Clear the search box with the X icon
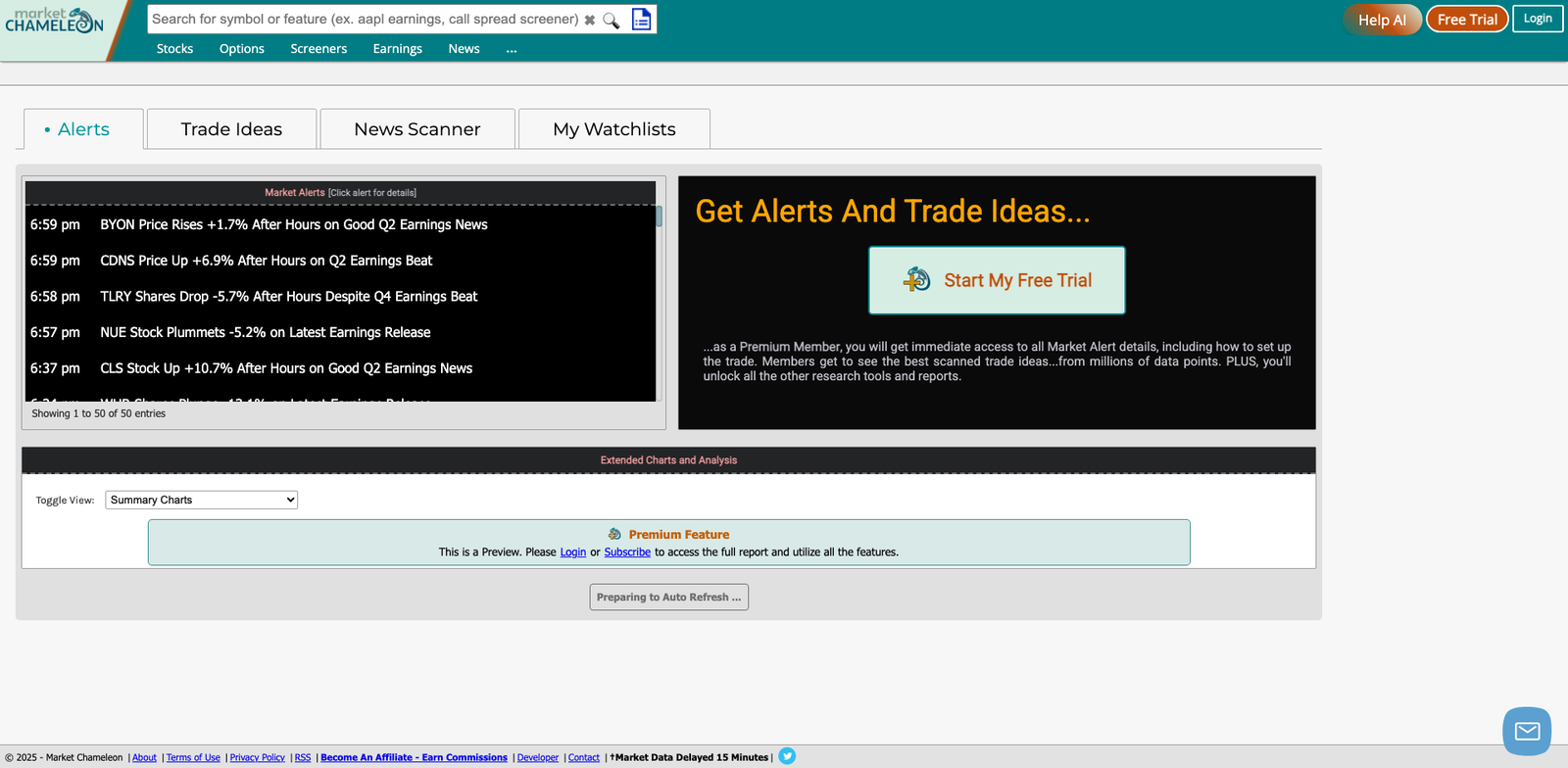The height and width of the screenshot is (768, 1568). point(590,20)
